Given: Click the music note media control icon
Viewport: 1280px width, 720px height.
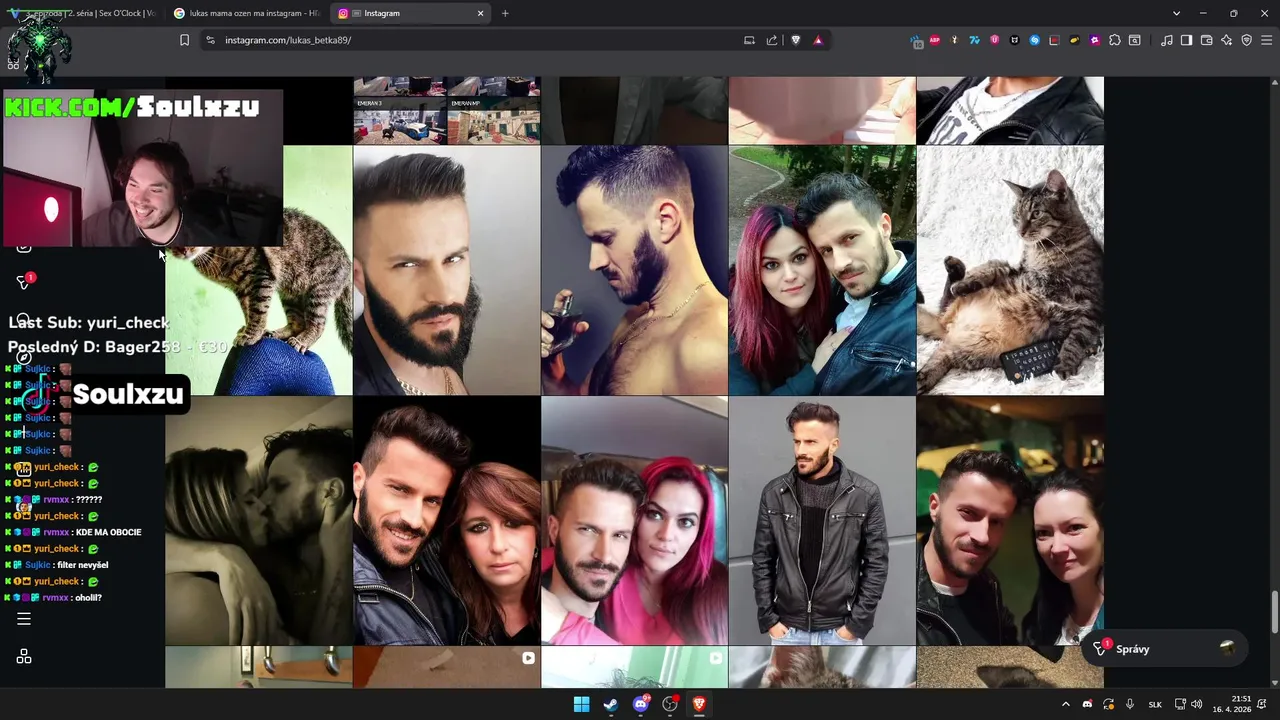Looking at the screenshot, I should pyautogui.click(x=1167, y=40).
